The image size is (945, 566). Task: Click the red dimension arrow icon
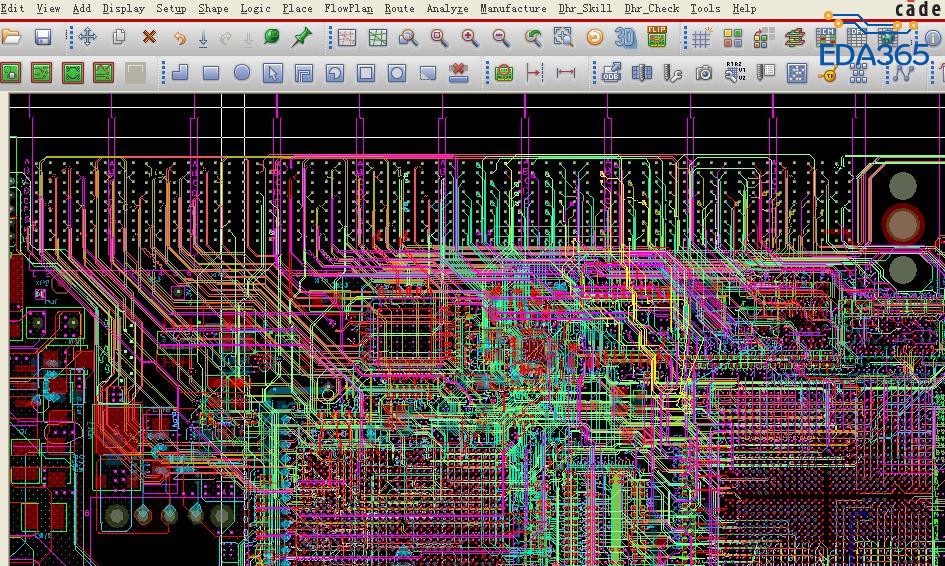pos(565,73)
